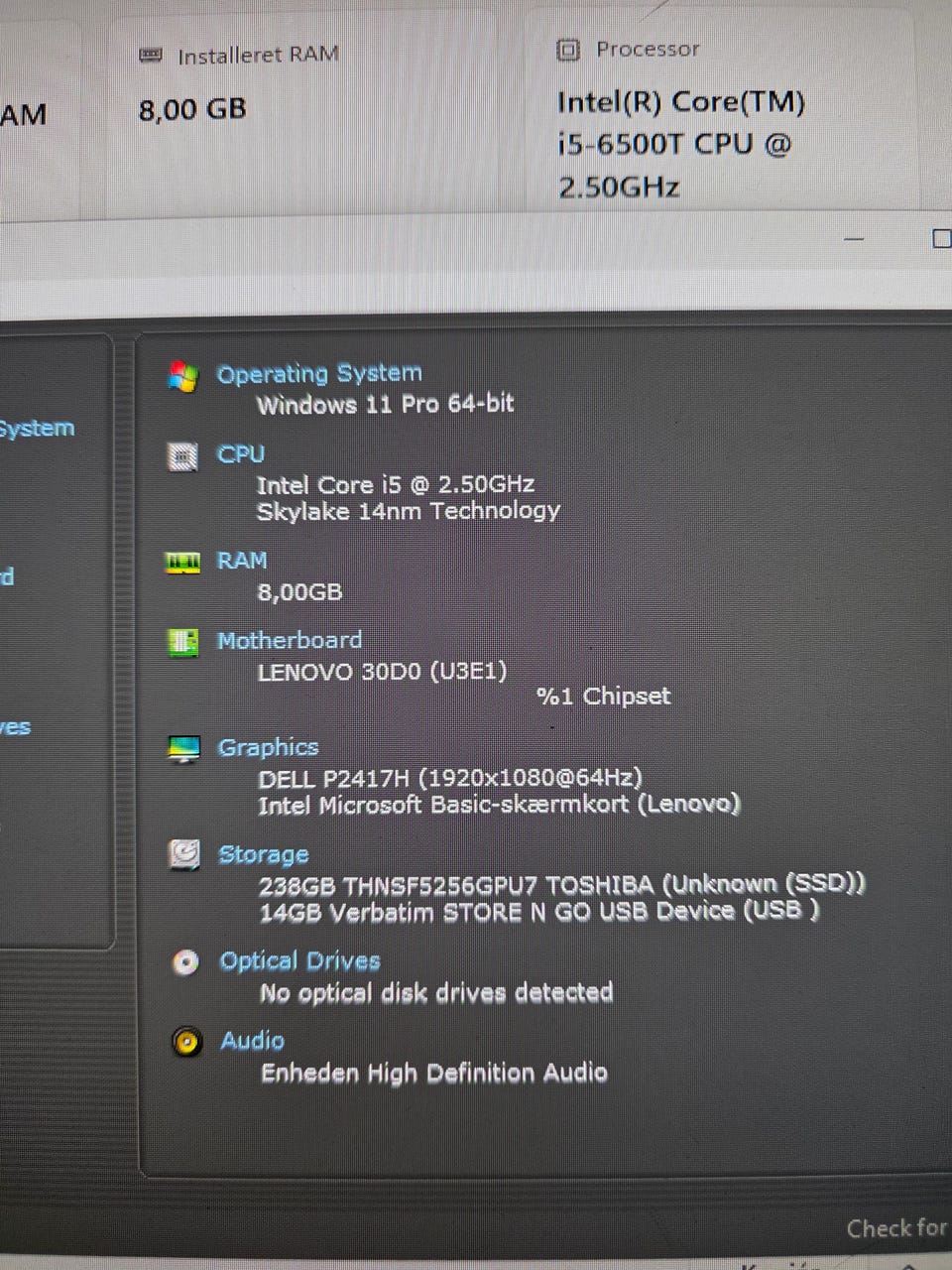The image size is (952, 1270).
Task: Click the Operating System Windows logo icon
Action: tap(182, 376)
